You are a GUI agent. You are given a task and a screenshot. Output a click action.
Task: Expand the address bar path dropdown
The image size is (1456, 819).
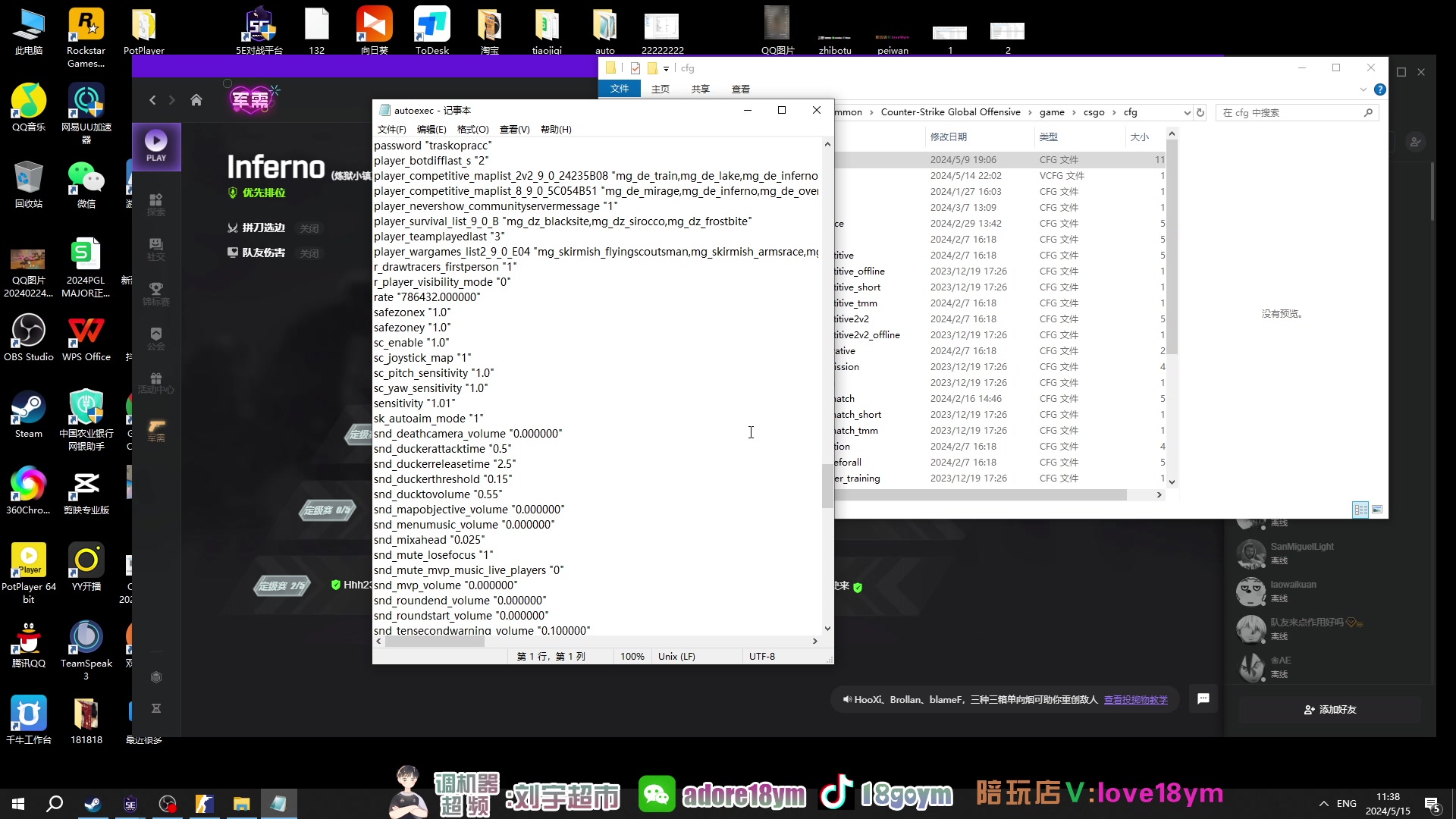pos(1187,112)
